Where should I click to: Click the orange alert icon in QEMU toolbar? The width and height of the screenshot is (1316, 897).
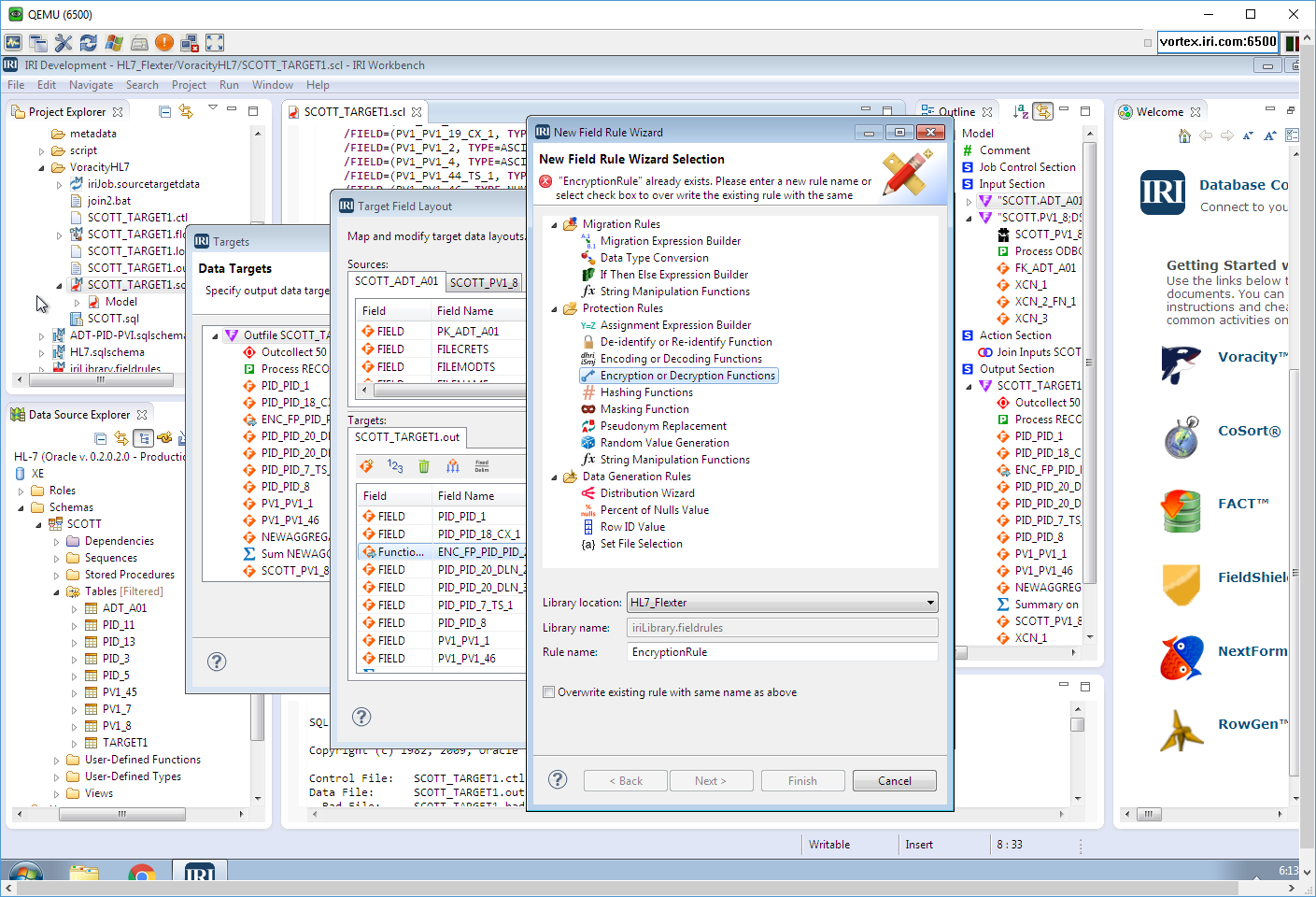164,42
